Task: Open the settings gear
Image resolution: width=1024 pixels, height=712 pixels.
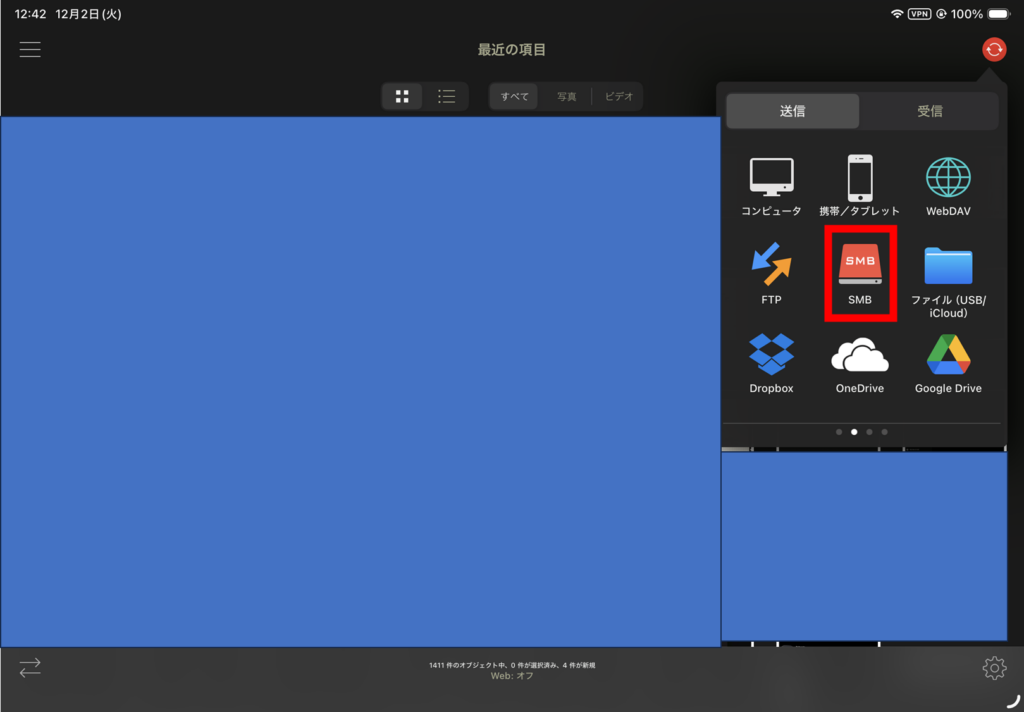Action: (995, 667)
